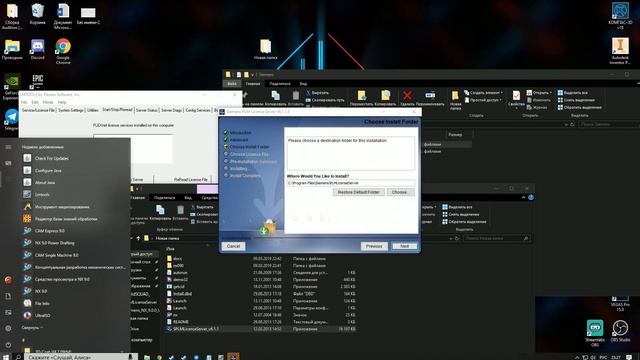Switch to the Вид tab in the Siemens Explorer window

coord(303,83)
